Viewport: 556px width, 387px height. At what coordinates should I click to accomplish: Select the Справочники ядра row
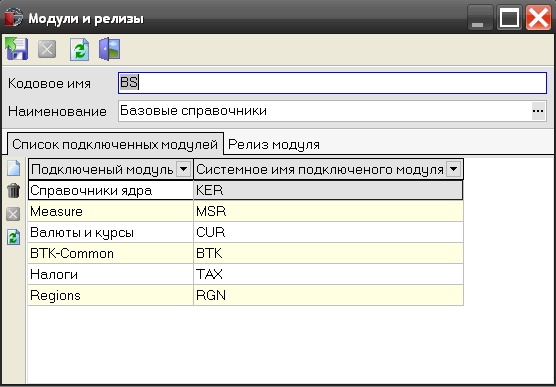[245, 190]
